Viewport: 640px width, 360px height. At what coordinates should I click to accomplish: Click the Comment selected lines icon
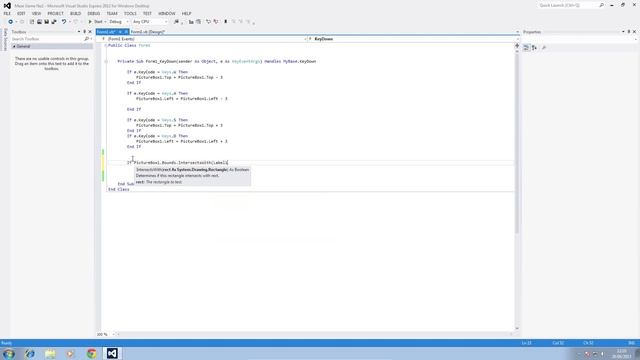(x=191, y=22)
